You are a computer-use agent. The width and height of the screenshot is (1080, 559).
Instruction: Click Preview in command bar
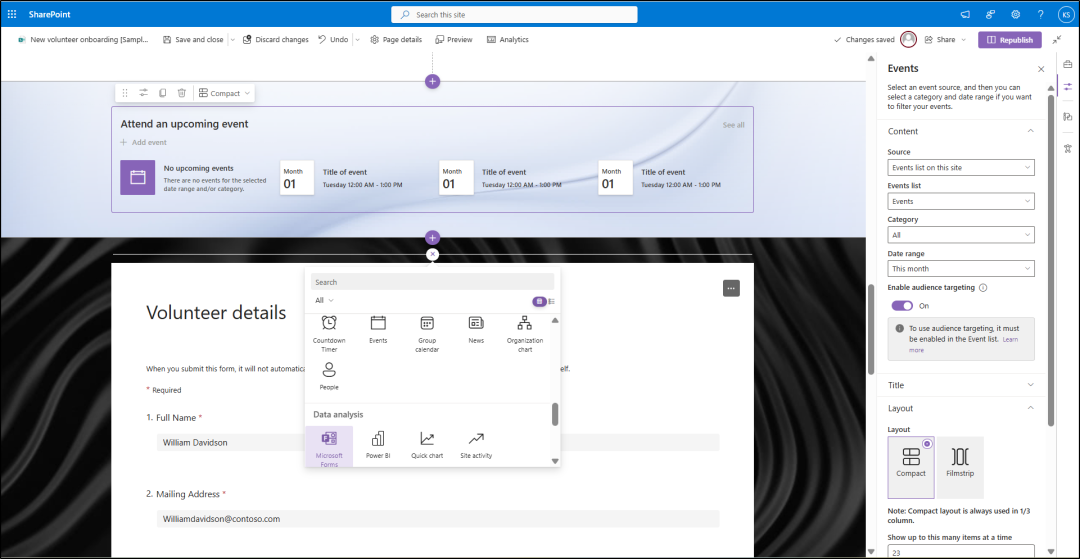(x=454, y=40)
